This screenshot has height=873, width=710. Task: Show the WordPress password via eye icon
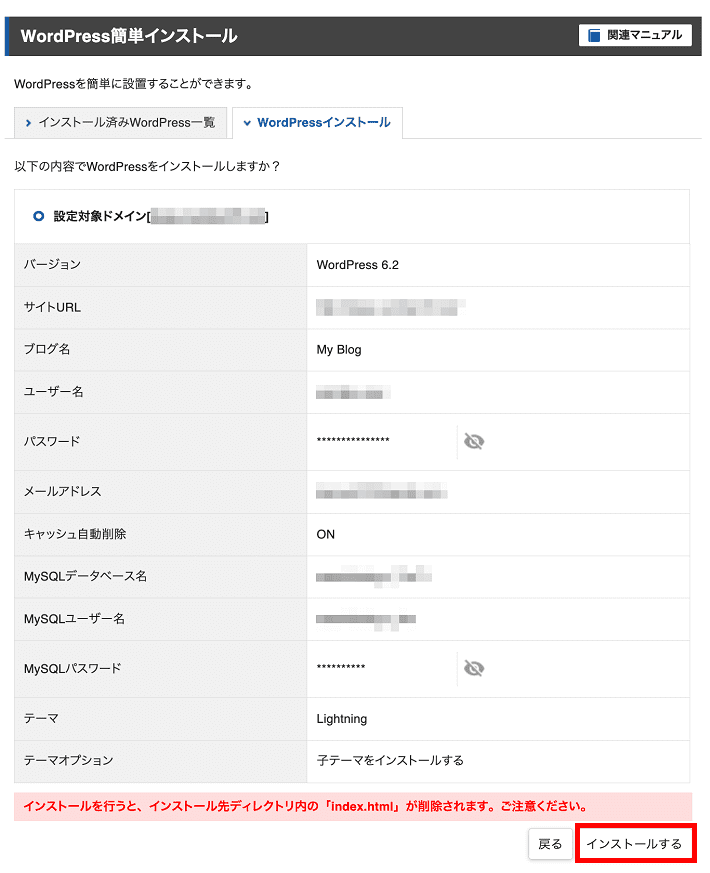473,442
